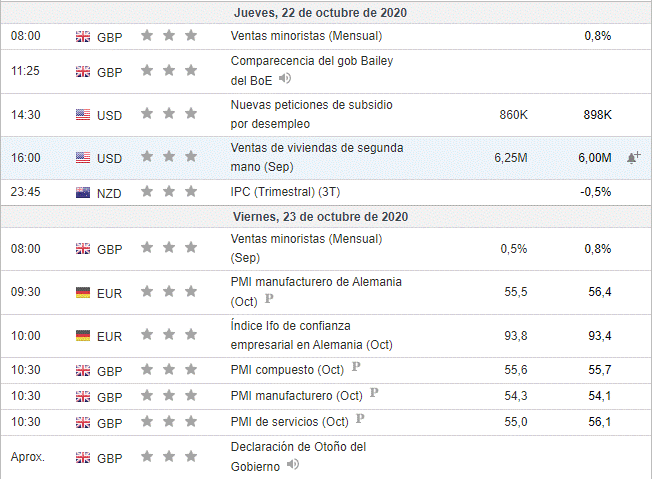Click the US flag on Nuevas peticiones row
Viewport: 652px width, 479px height.
(83, 115)
